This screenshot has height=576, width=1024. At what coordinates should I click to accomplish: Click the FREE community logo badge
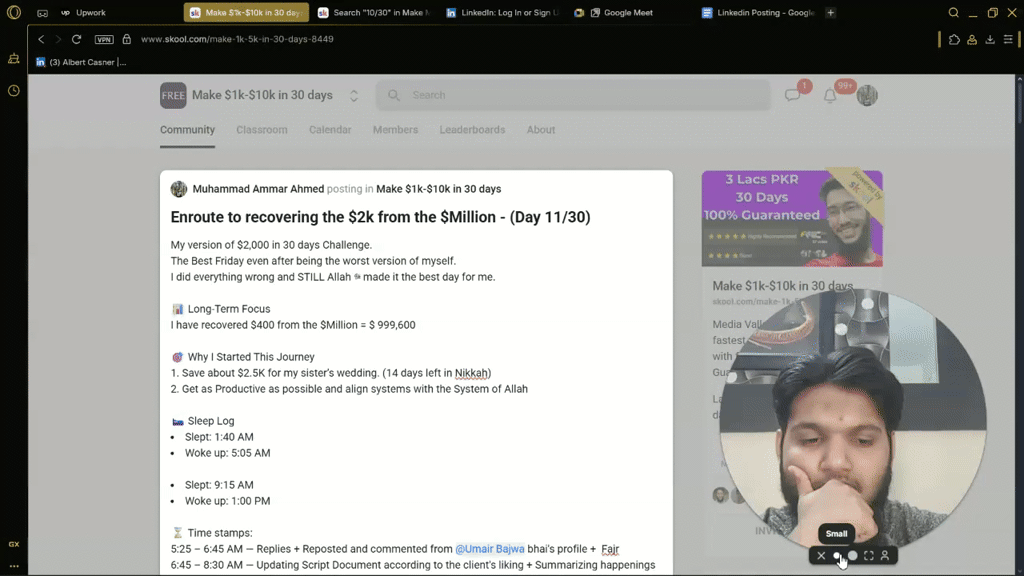point(173,95)
